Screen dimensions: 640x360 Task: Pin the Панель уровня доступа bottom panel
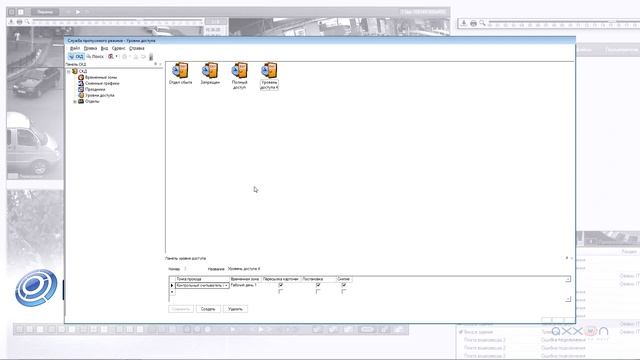tap(567, 258)
